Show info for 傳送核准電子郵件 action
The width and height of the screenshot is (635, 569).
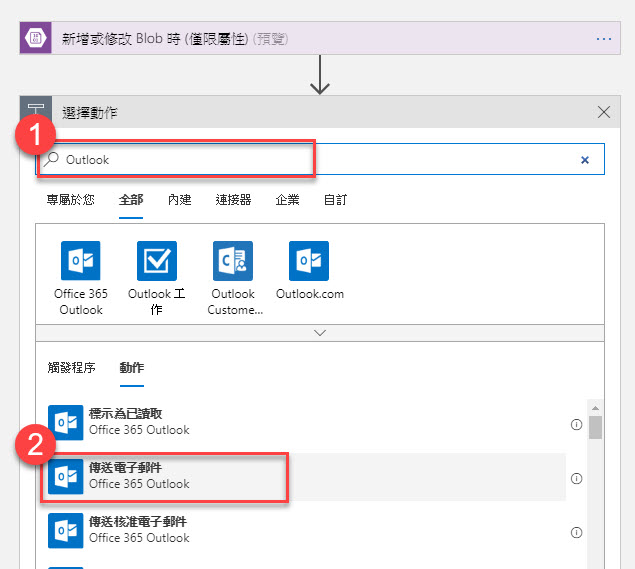[576, 532]
